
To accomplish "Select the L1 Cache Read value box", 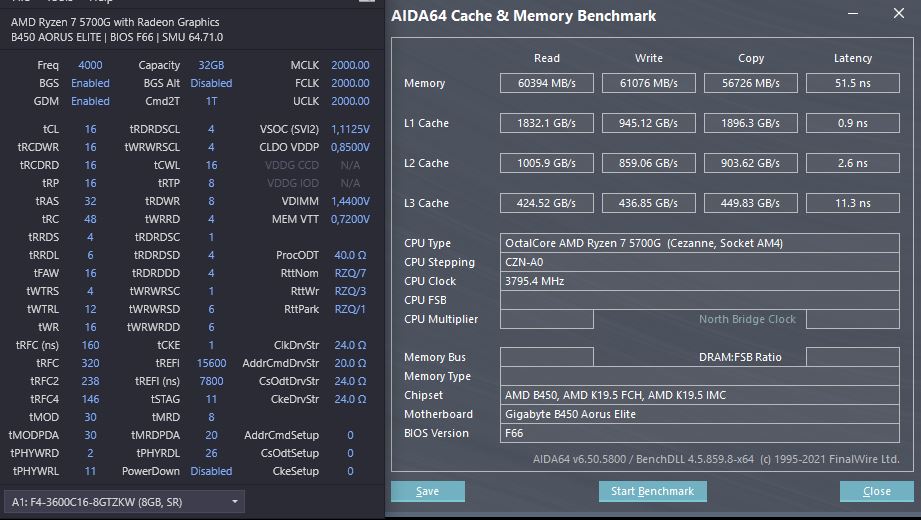I will click(x=546, y=123).
